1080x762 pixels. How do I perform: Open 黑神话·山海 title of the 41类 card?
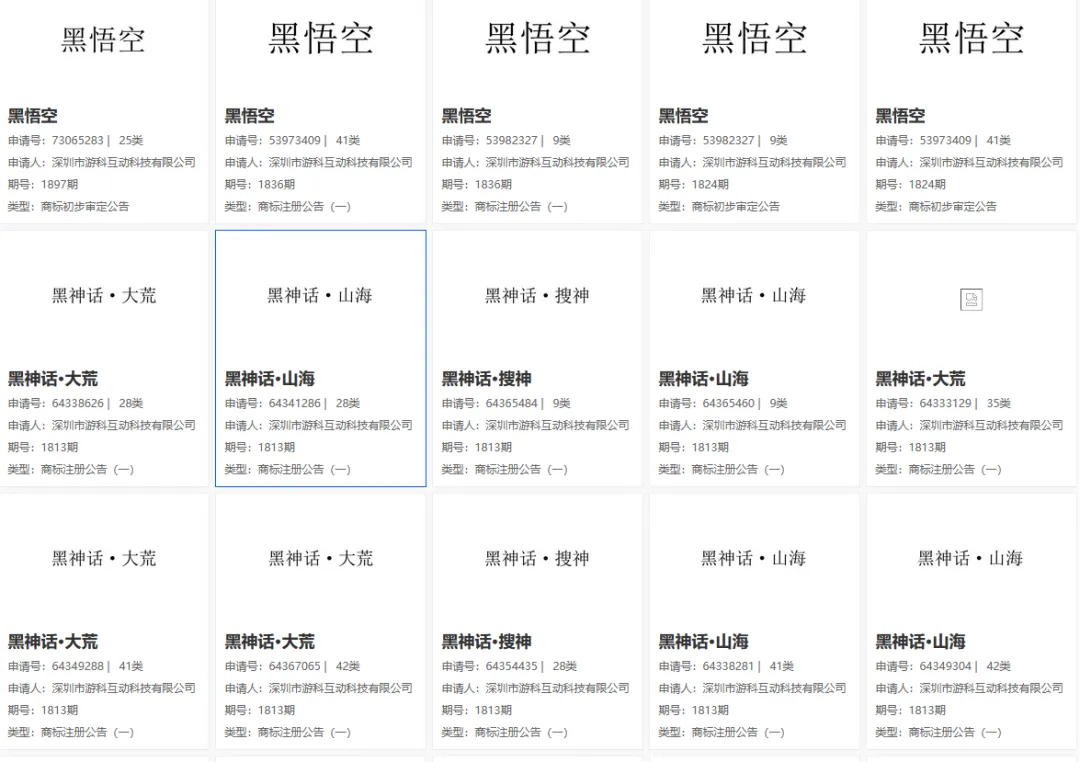click(703, 642)
